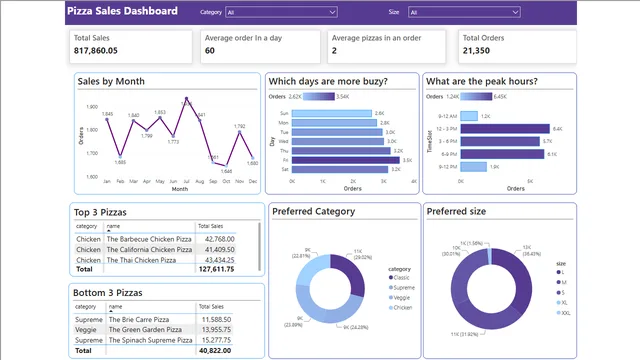Select Classic in category legend
The width and height of the screenshot is (640, 360).
click(x=399, y=278)
